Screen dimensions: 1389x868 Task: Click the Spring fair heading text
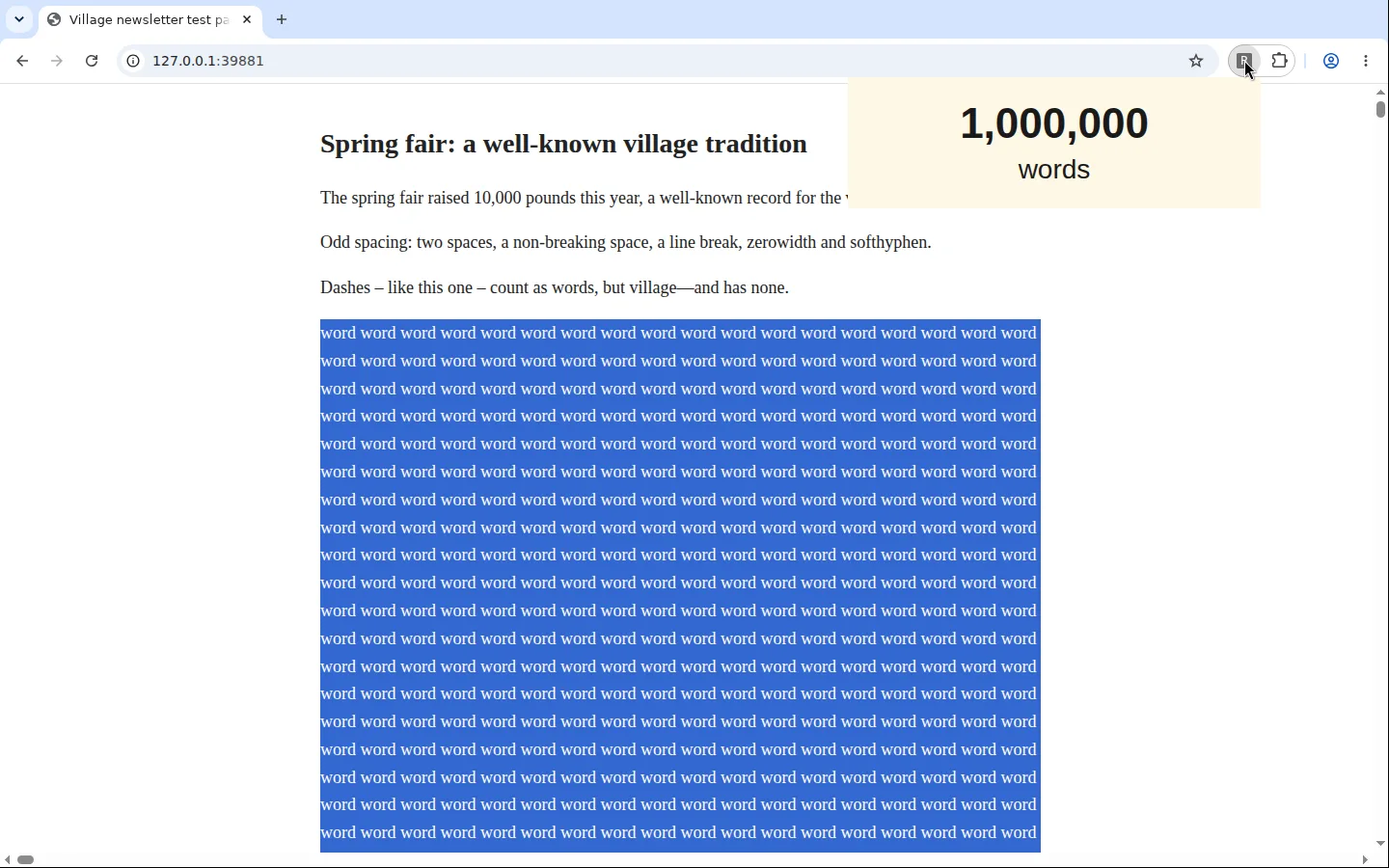tap(563, 144)
